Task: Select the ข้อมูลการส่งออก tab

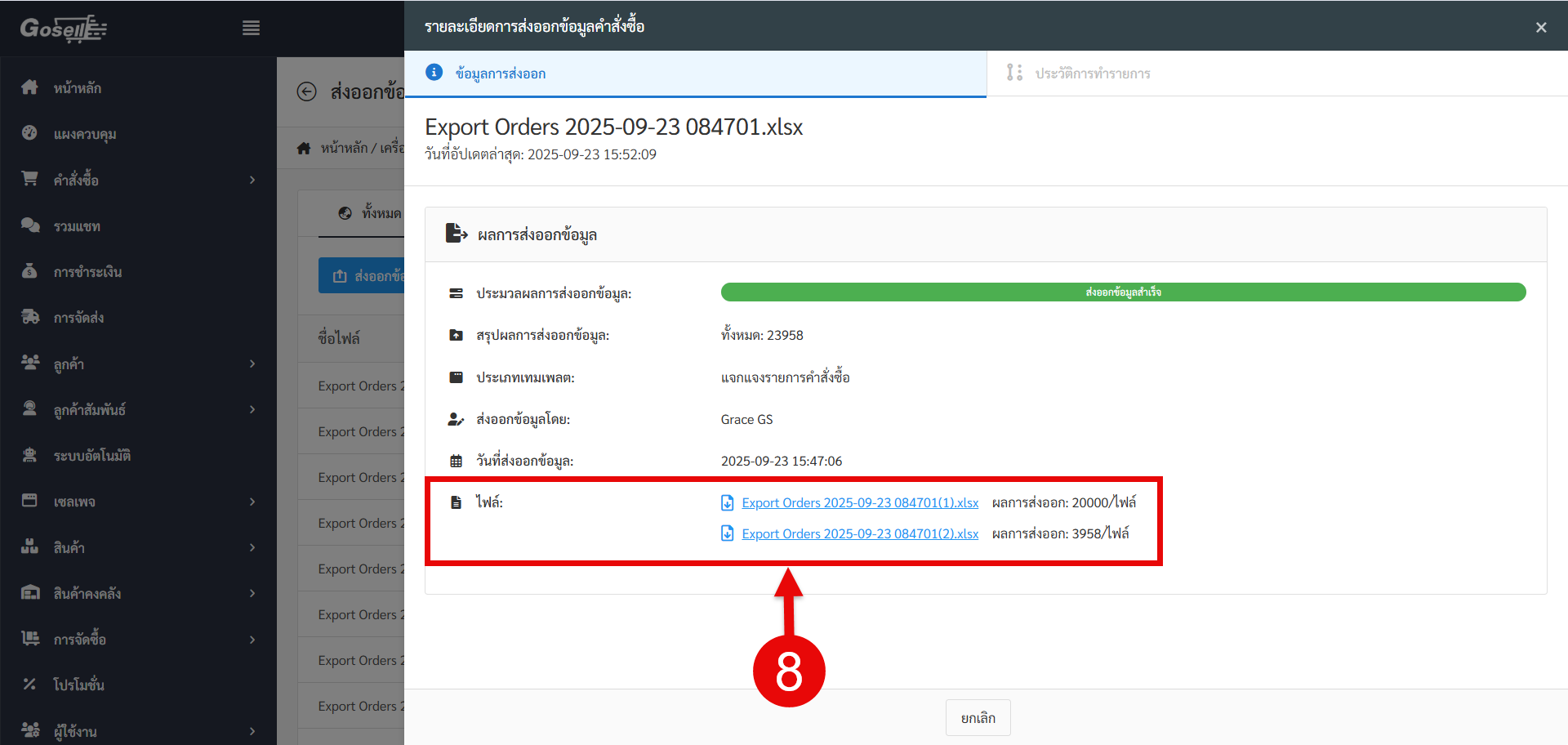Action: 500,74
